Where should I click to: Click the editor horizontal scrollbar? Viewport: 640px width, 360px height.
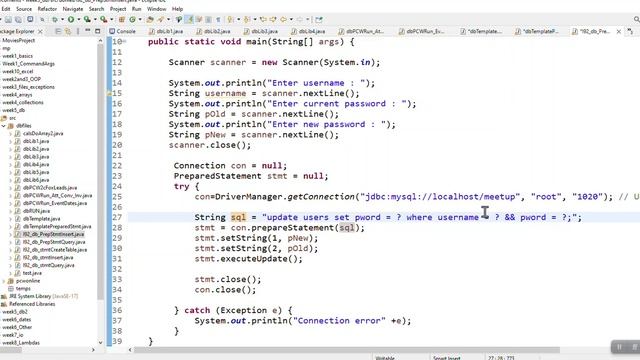click(x=347, y=350)
